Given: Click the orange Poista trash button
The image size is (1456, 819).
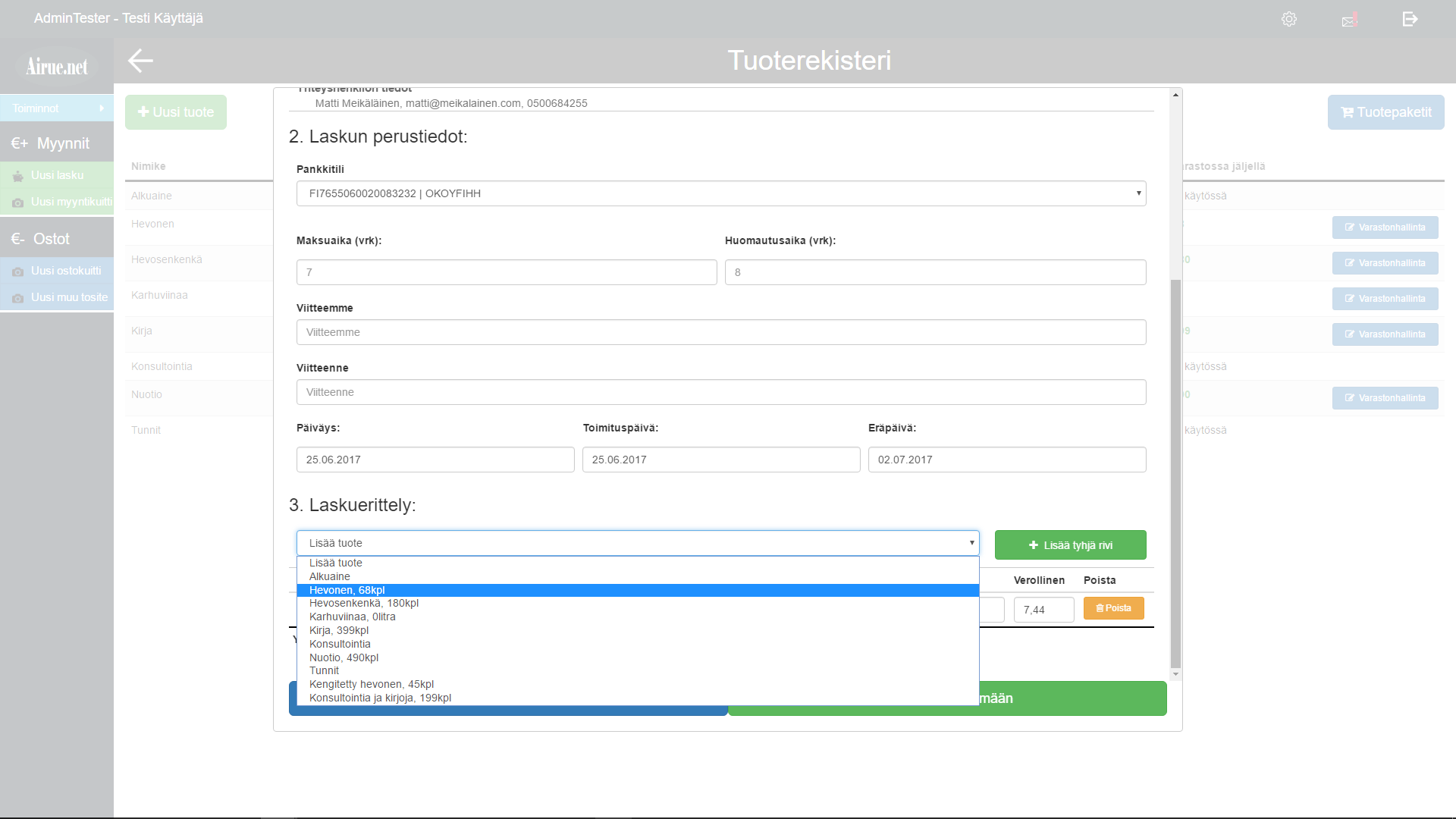Looking at the screenshot, I should point(1113,608).
